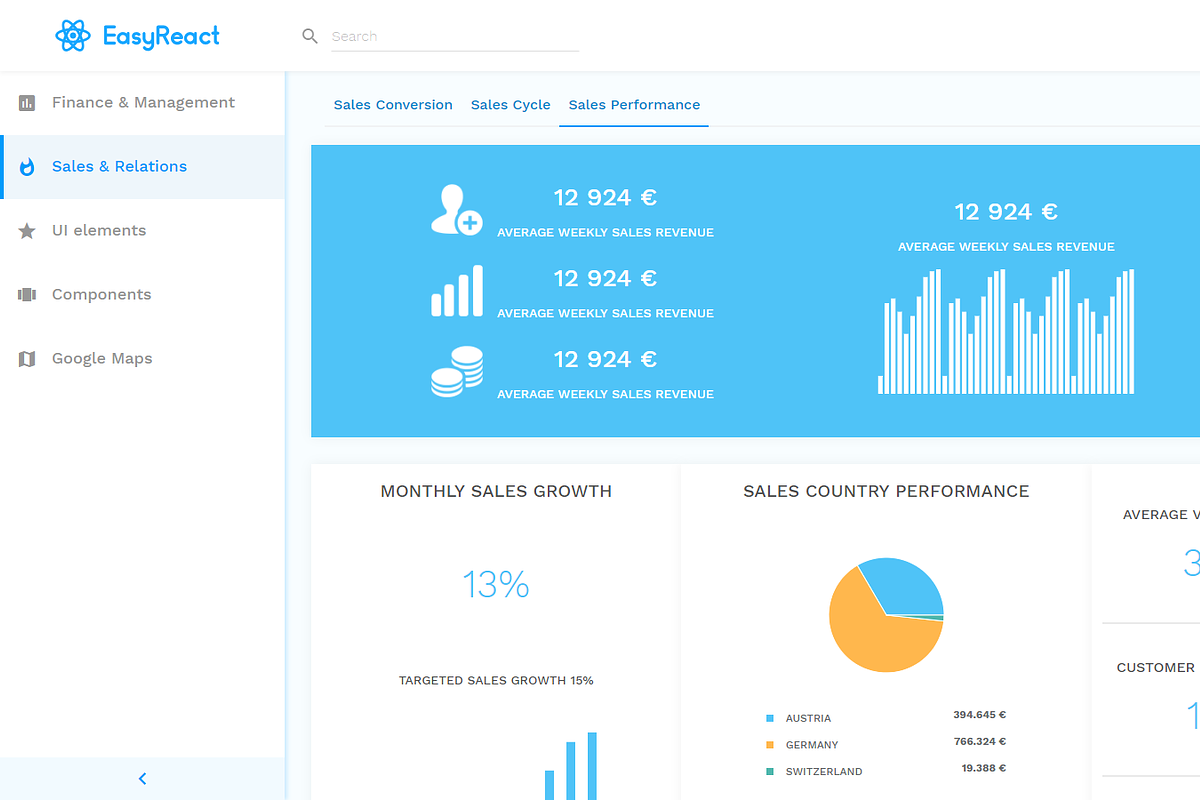Viewport: 1200px width, 800px height.
Task: Click the UI elements star icon
Action: tap(27, 231)
